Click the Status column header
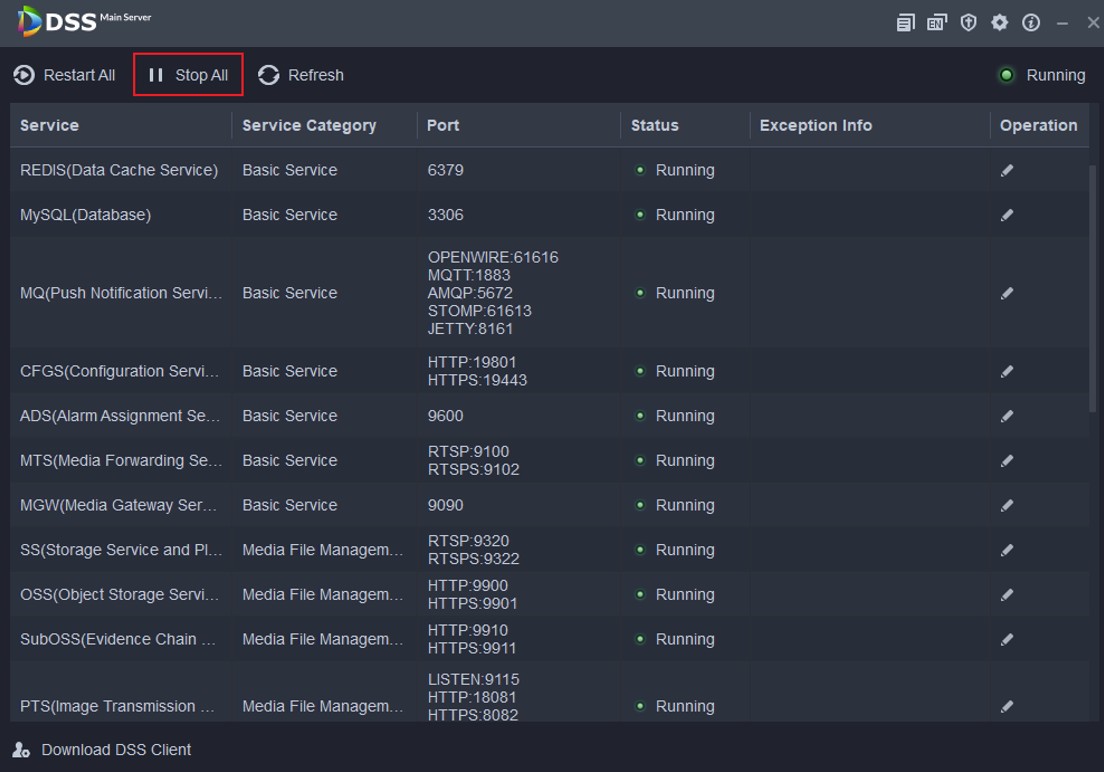Image resolution: width=1104 pixels, height=772 pixels. [x=655, y=126]
